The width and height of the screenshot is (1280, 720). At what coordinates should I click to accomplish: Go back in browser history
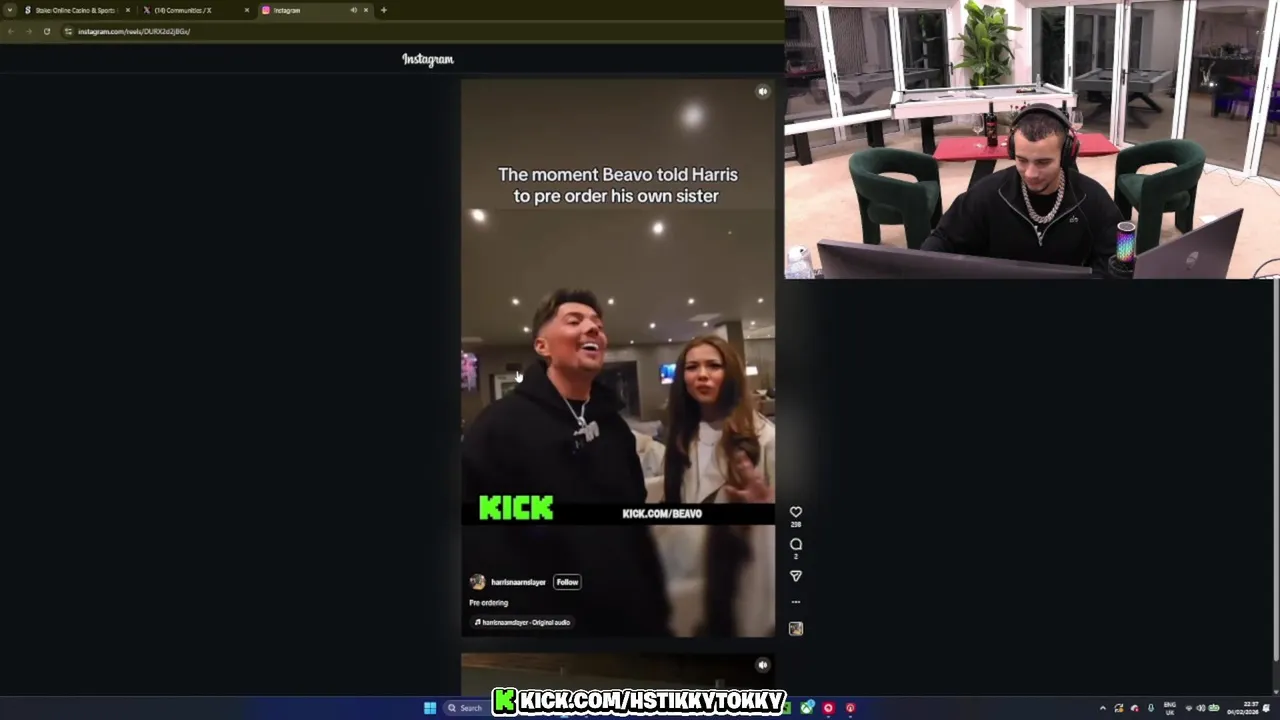coord(9,31)
